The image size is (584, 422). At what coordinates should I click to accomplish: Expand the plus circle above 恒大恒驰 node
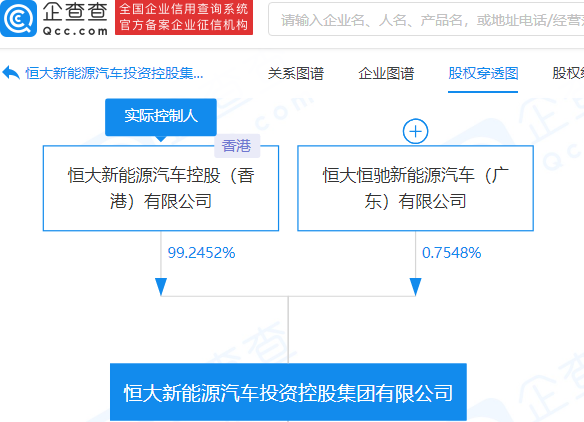[415, 131]
